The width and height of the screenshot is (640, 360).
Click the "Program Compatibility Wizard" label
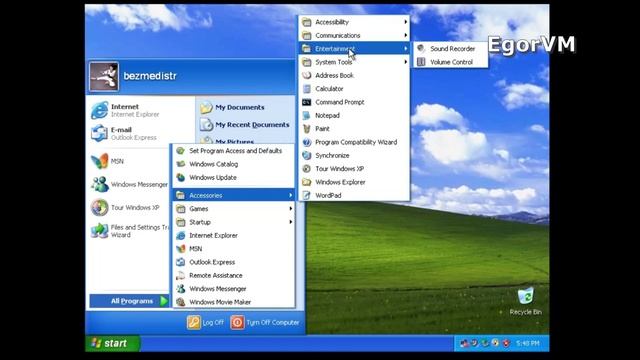click(356, 142)
